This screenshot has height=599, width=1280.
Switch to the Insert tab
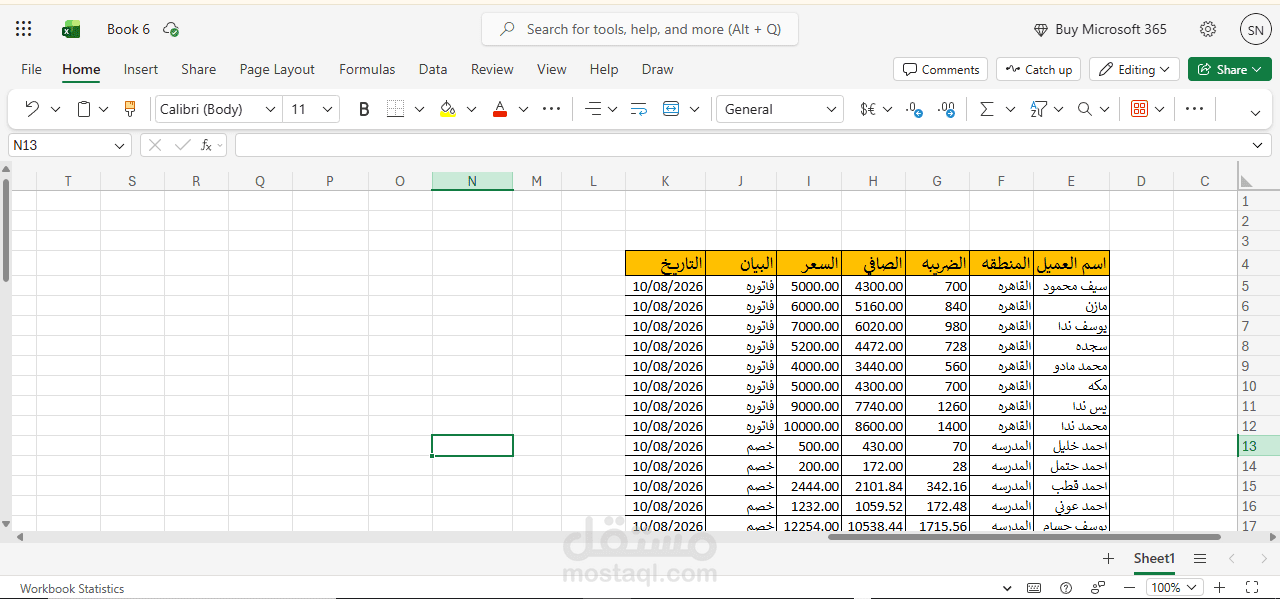pyautogui.click(x=141, y=69)
